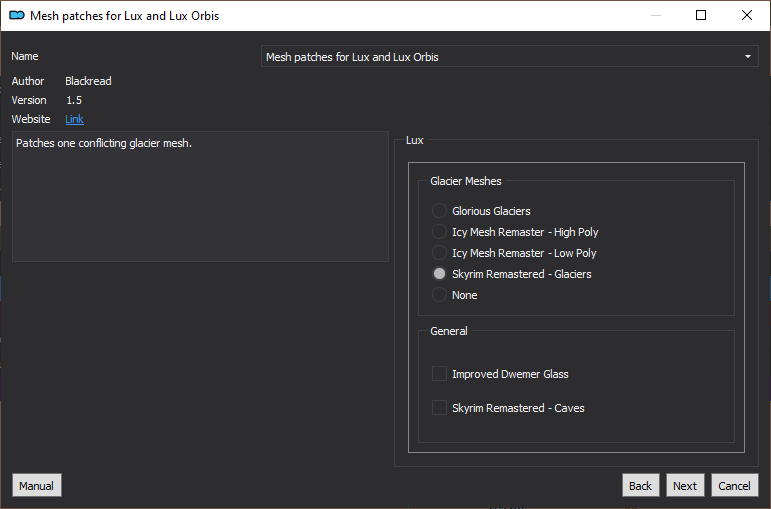Click the version value 1.5
Screen dimensions: 771x509
coord(74,100)
